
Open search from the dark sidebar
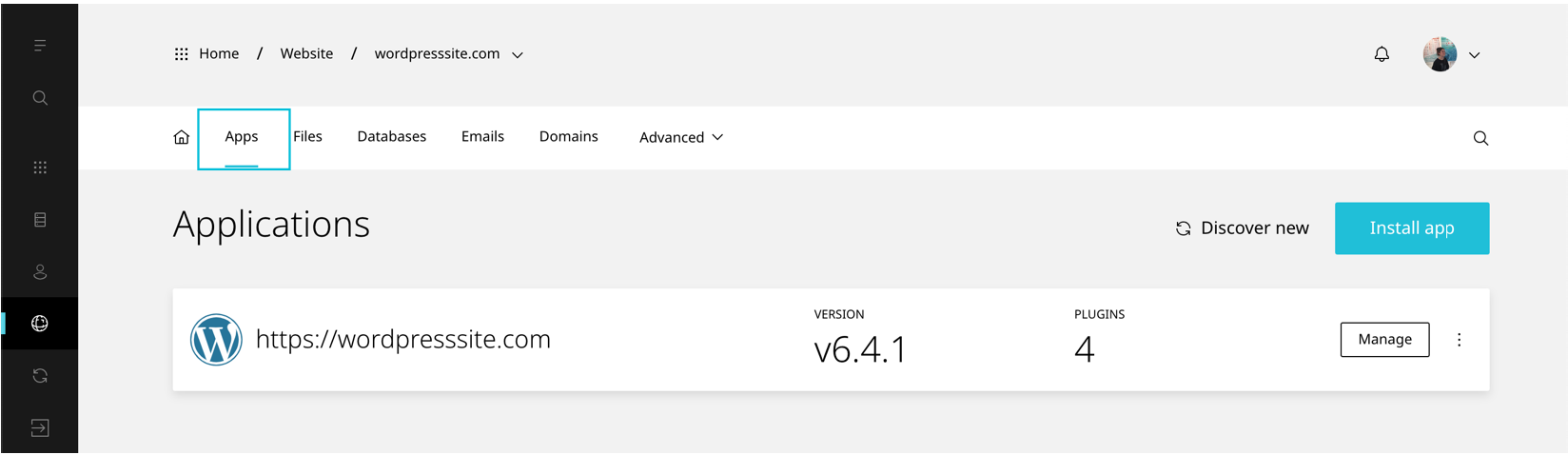40,98
